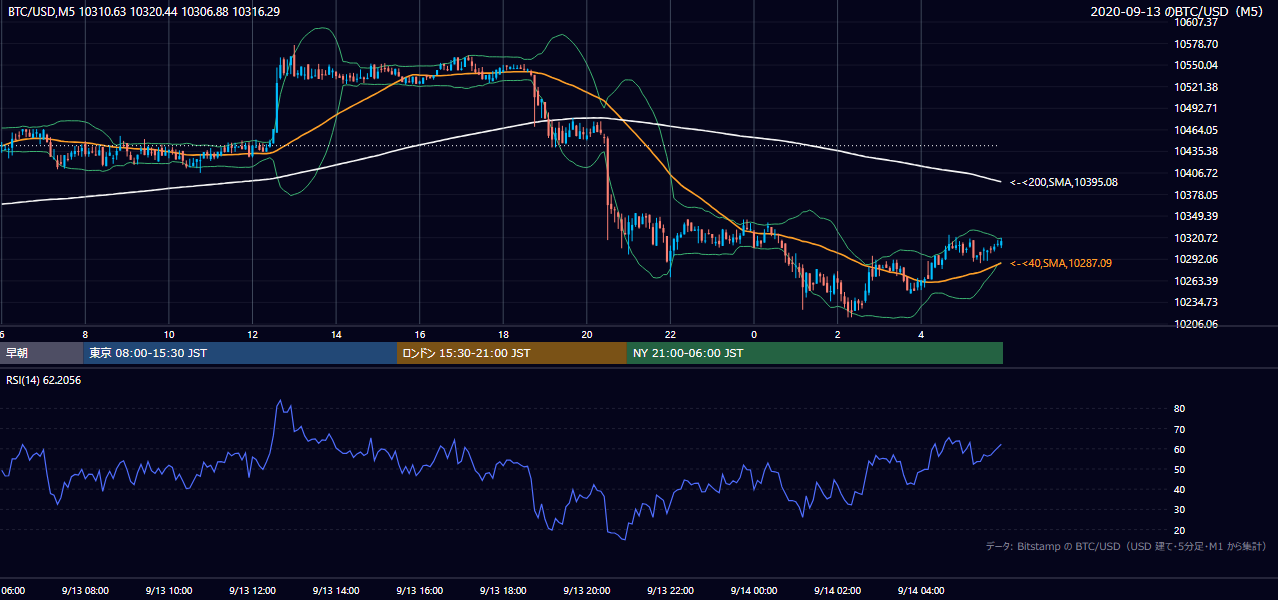The height and width of the screenshot is (600, 1278).
Task: Click the 9/14 04:00 time axis label
Action: (x=921, y=591)
